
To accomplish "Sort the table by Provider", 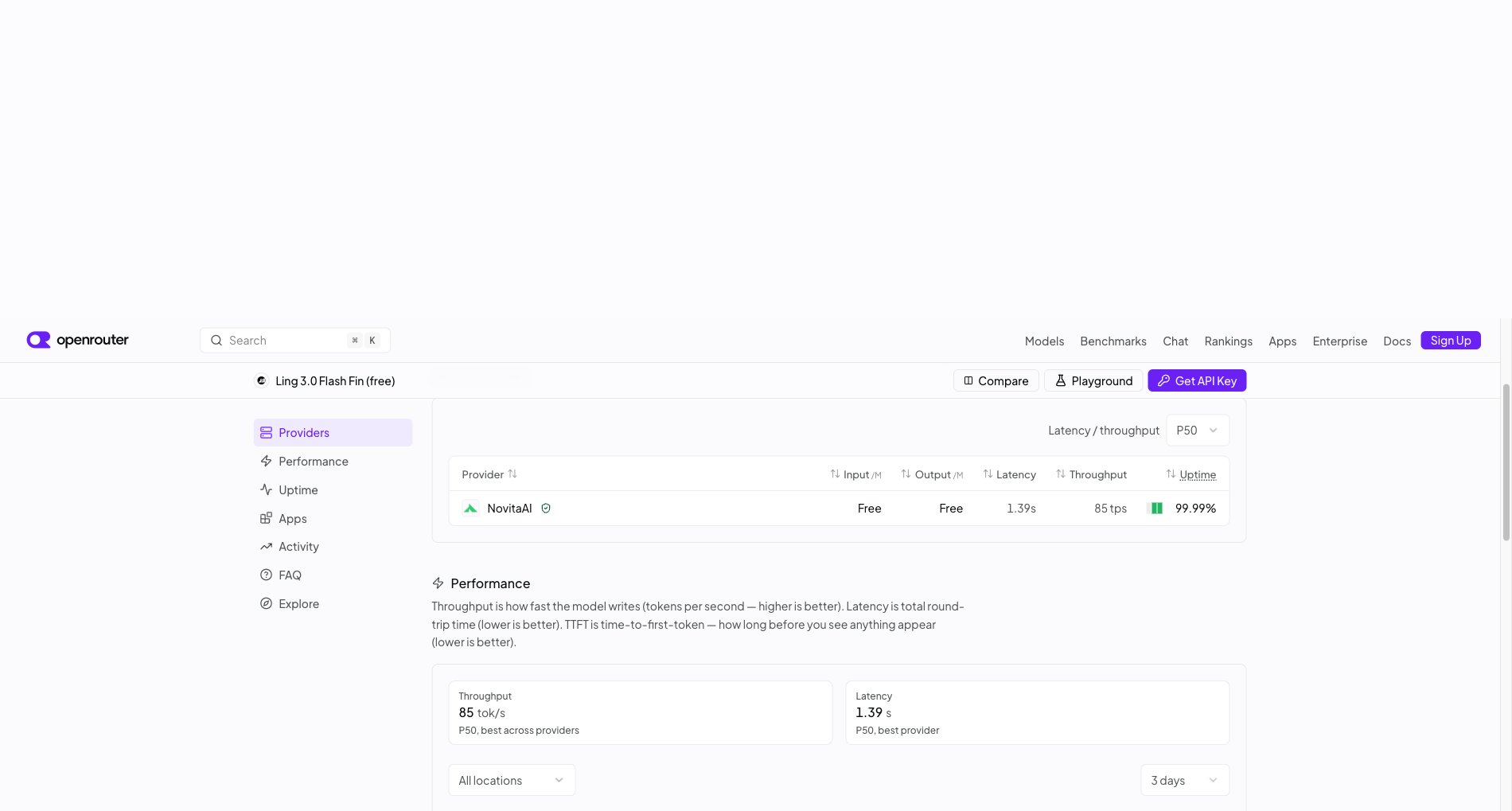I will [489, 474].
